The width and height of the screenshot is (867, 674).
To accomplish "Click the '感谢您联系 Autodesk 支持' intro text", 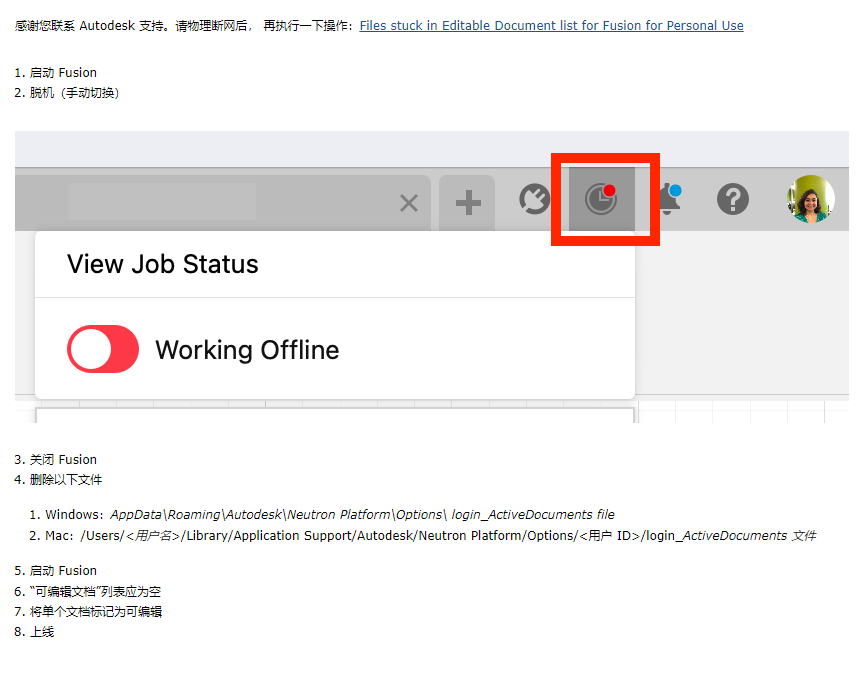I will pyautogui.click(x=91, y=25).
